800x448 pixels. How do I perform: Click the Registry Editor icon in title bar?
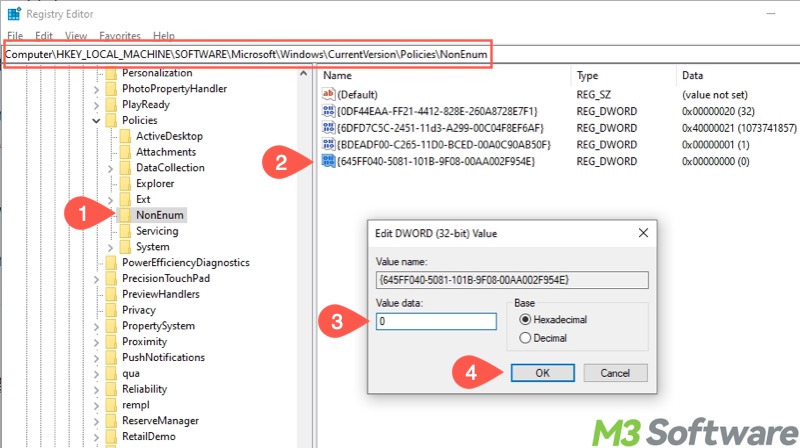click(13, 13)
